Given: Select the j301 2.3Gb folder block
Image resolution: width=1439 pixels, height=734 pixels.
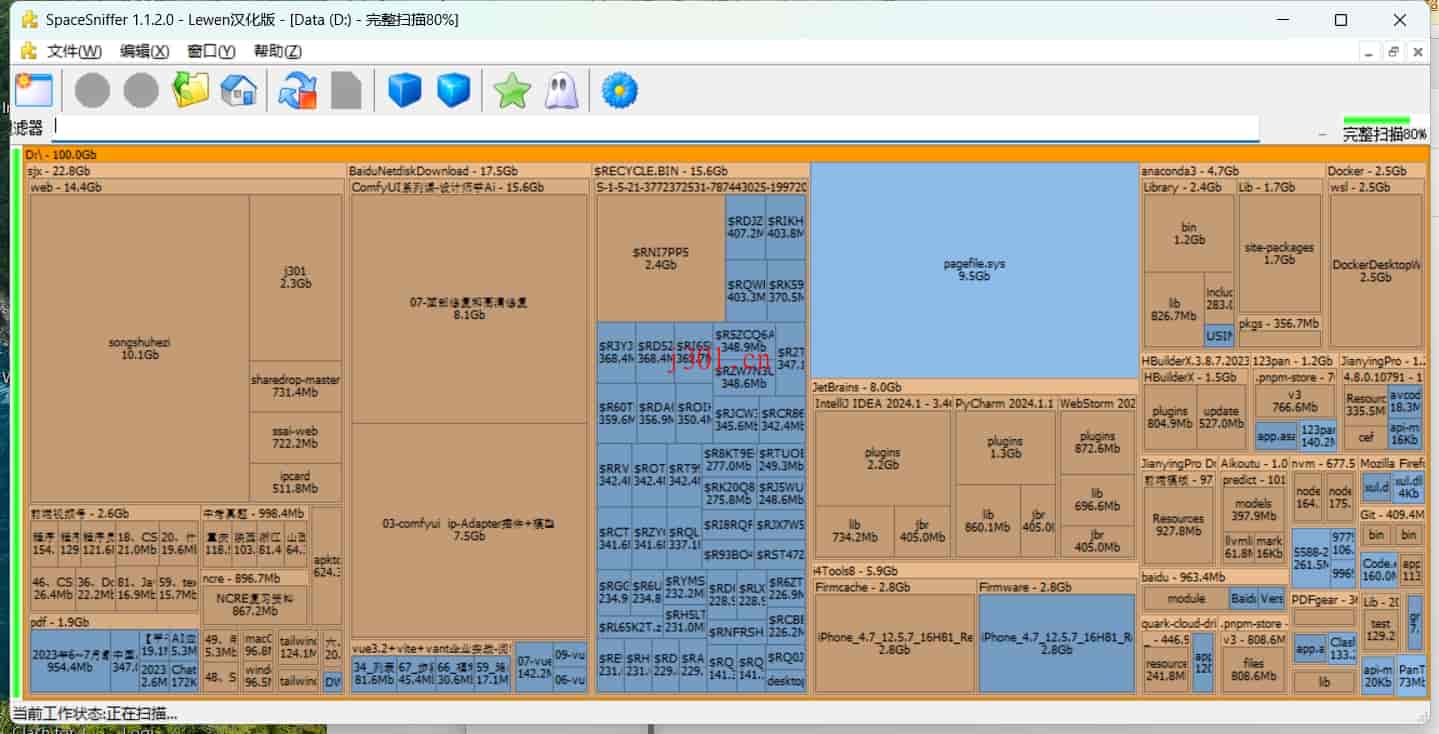Looking at the screenshot, I should click(295, 277).
